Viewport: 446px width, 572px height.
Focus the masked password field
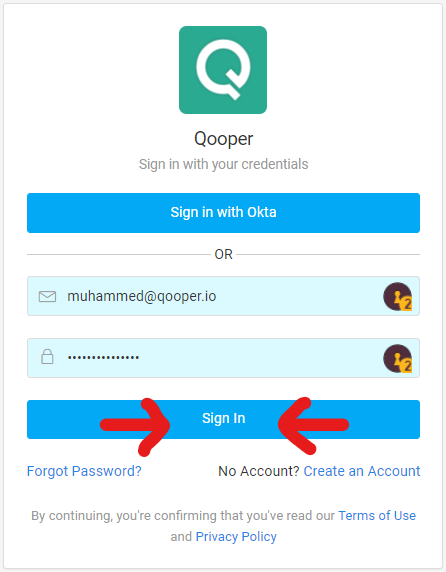(223, 358)
